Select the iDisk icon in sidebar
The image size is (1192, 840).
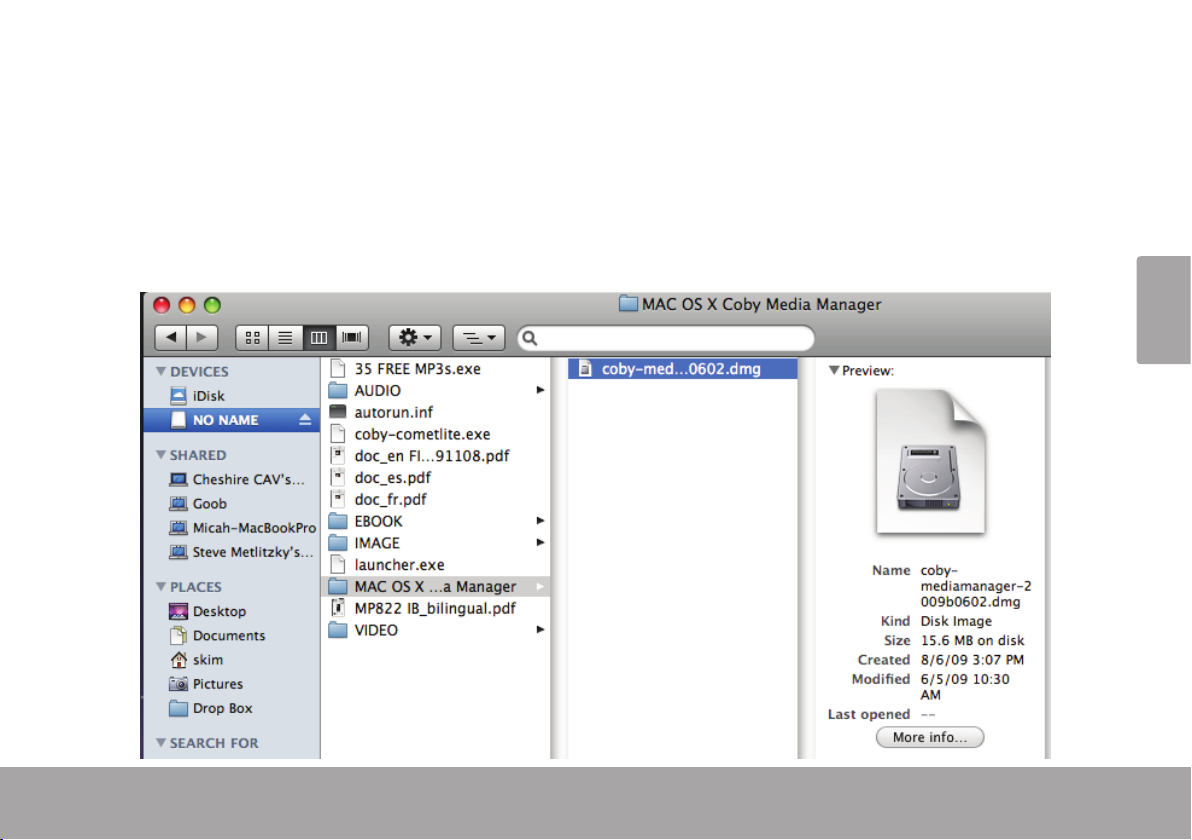coord(178,396)
